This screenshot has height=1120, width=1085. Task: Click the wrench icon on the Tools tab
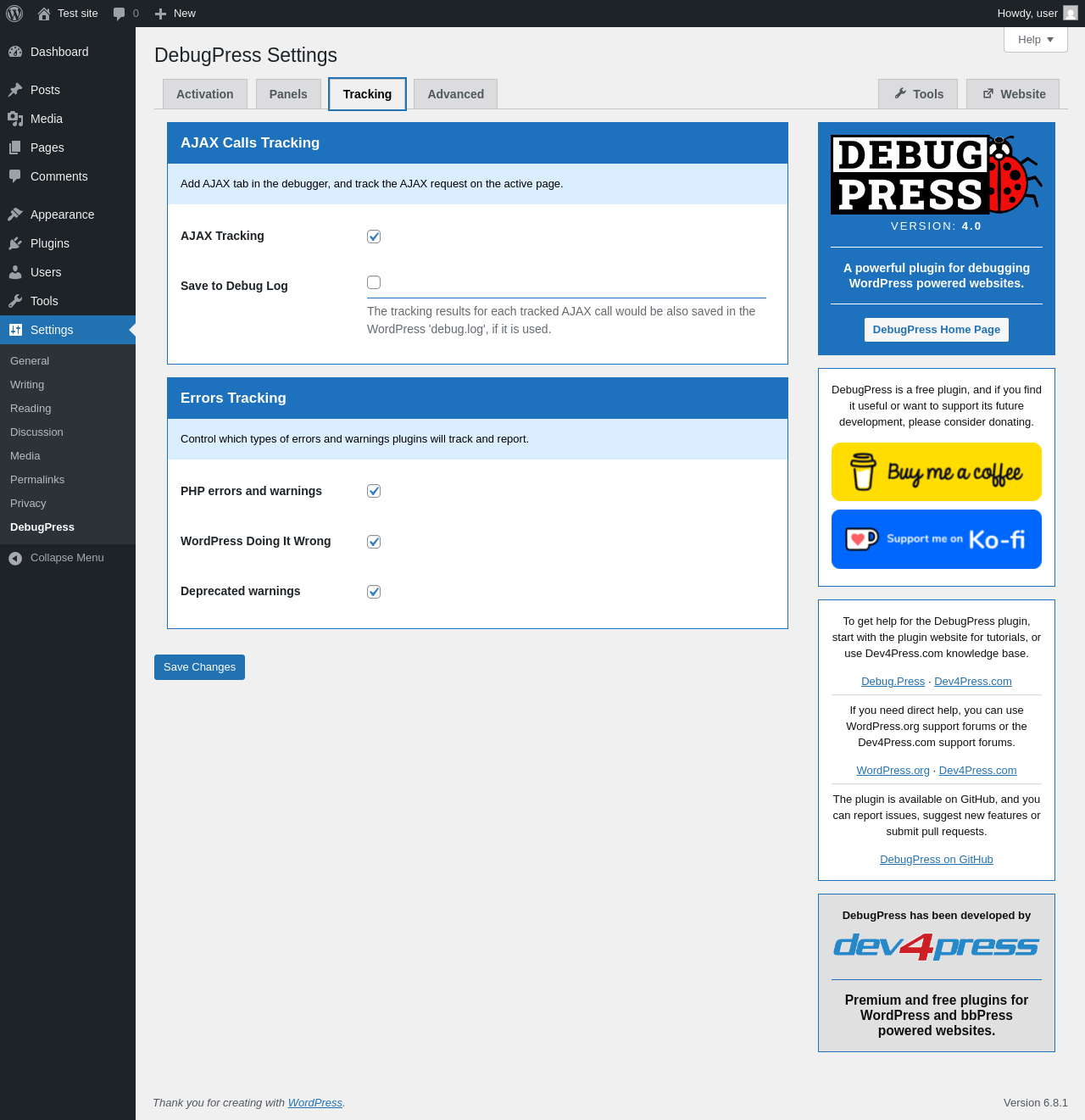[900, 93]
